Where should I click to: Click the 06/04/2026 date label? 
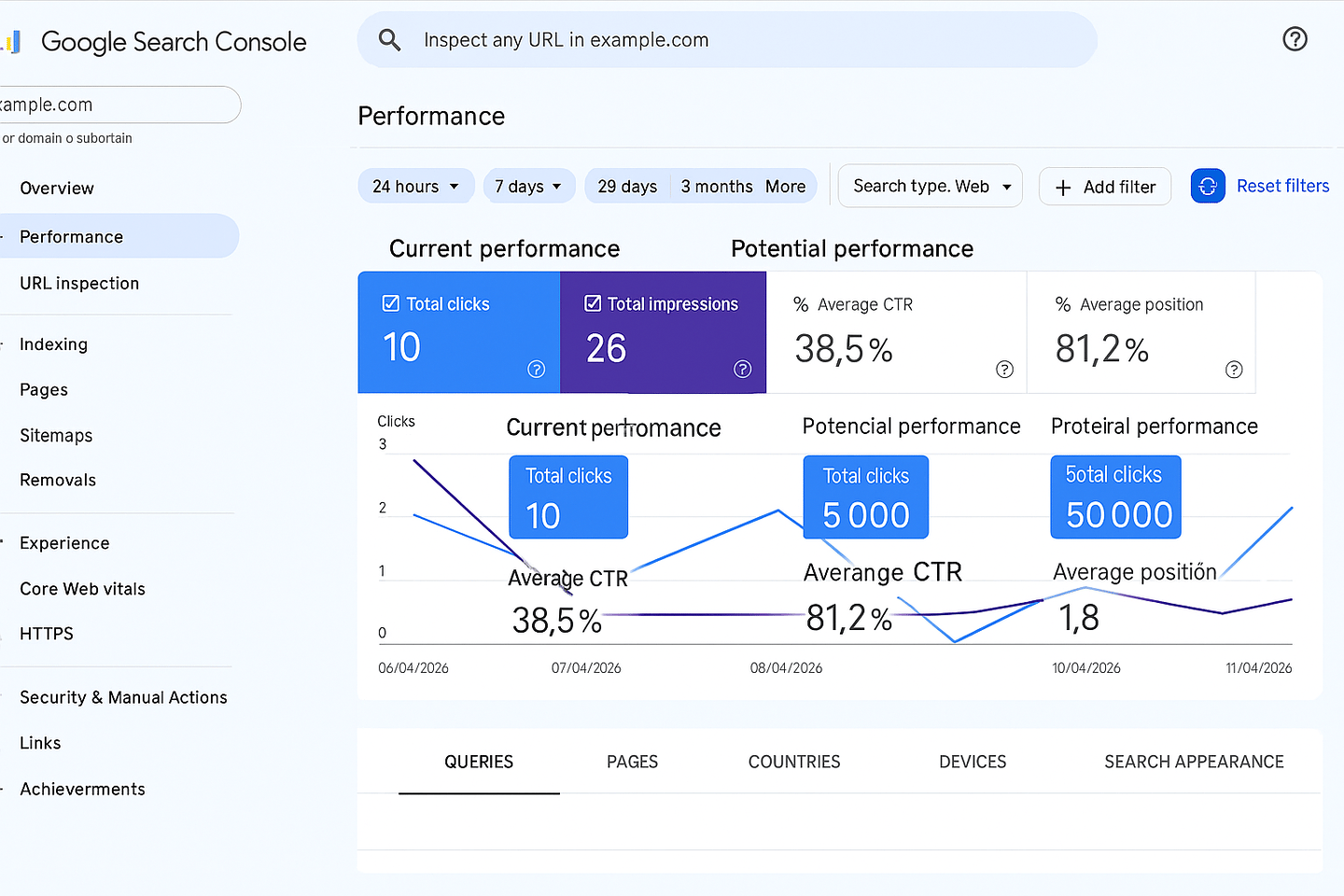tap(413, 668)
